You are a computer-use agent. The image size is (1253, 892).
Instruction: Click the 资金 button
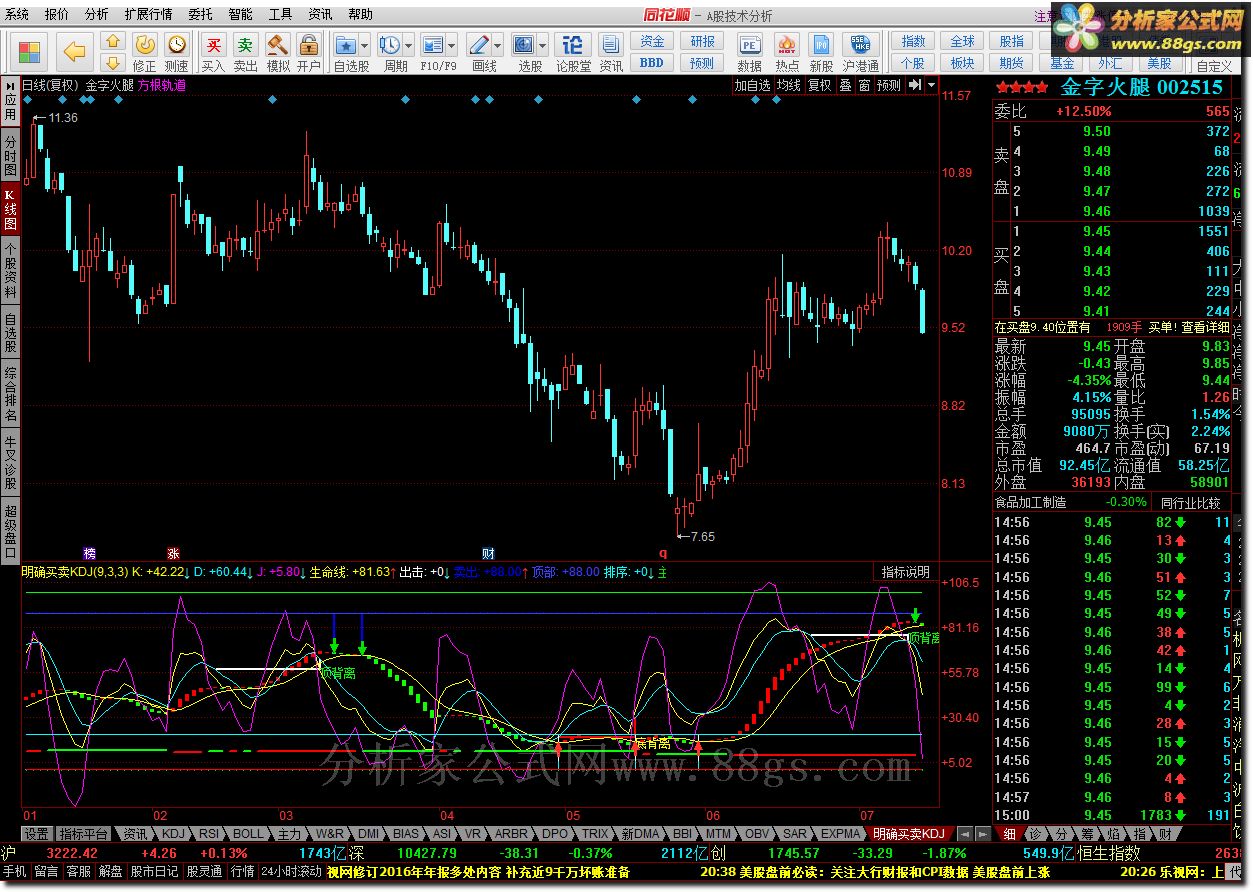pyautogui.click(x=652, y=42)
